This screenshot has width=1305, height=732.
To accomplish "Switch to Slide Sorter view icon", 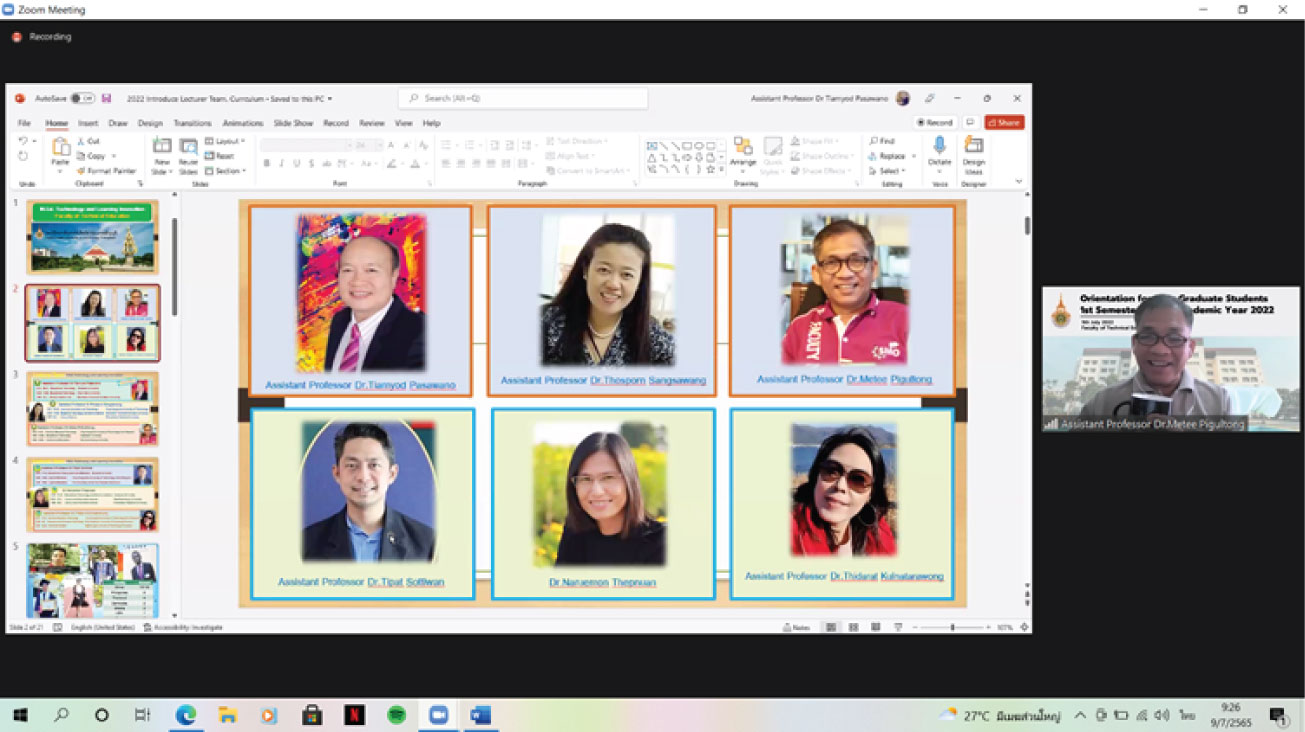I will pyautogui.click(x=853, y=627).
